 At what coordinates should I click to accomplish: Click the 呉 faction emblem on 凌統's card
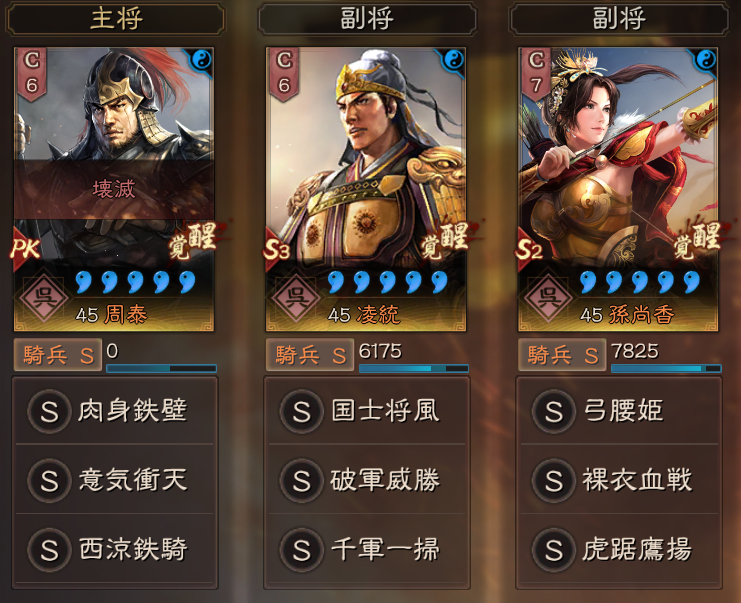(x=296, y=298)
